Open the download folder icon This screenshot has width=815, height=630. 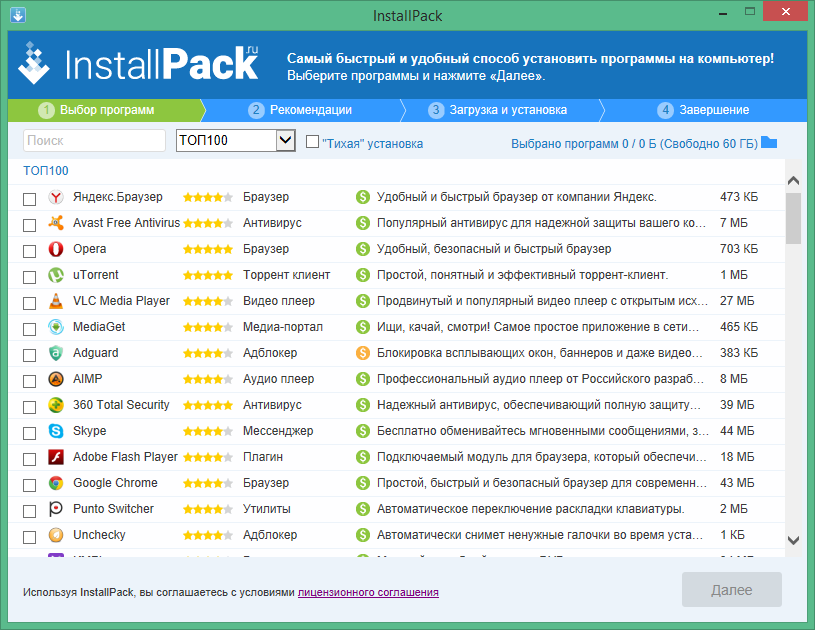pos(769,142)
